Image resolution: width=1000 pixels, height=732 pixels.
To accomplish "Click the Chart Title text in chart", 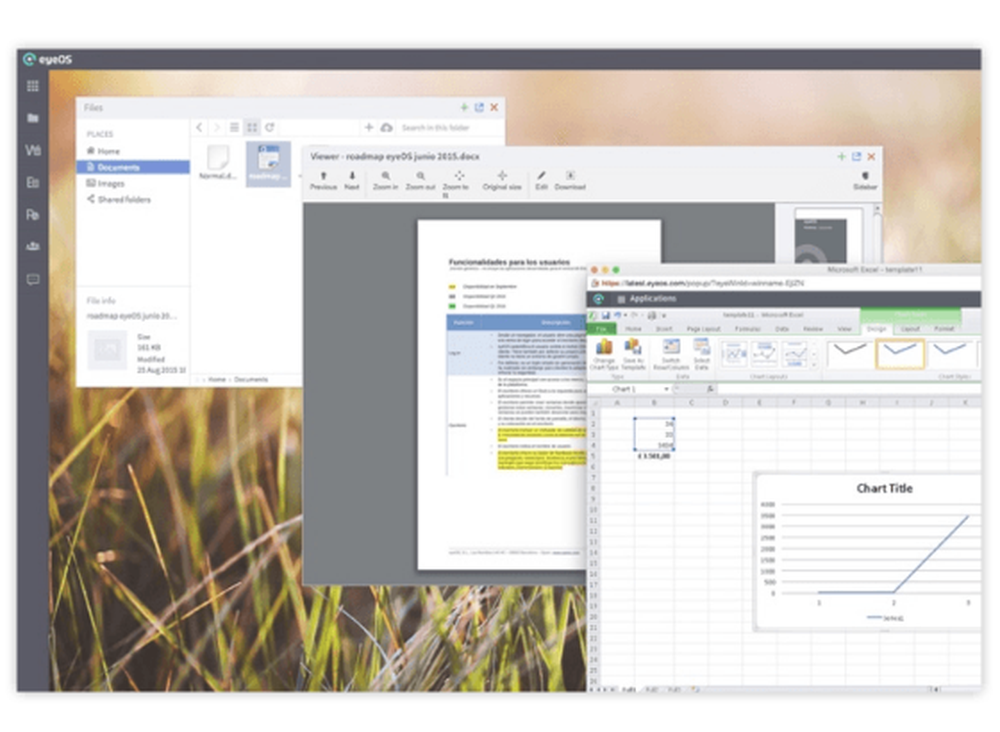I will (885, 488).
